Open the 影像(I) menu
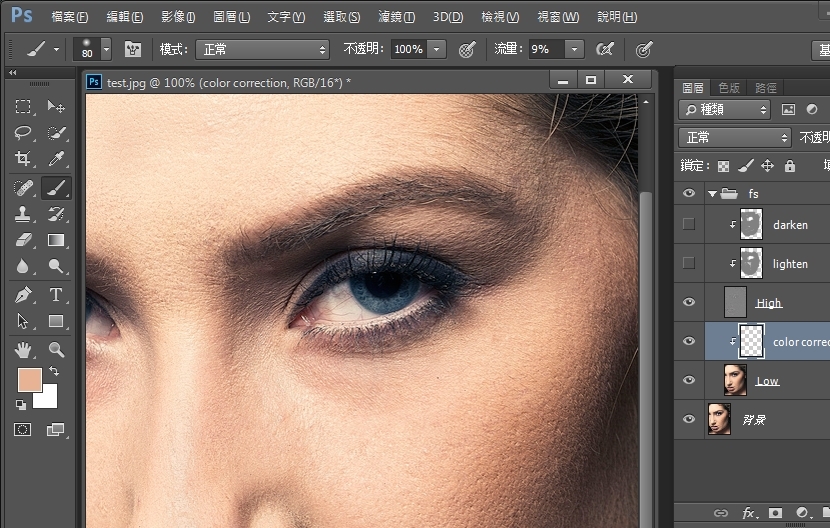Screen dimensions: 830x528 [178, 17]
